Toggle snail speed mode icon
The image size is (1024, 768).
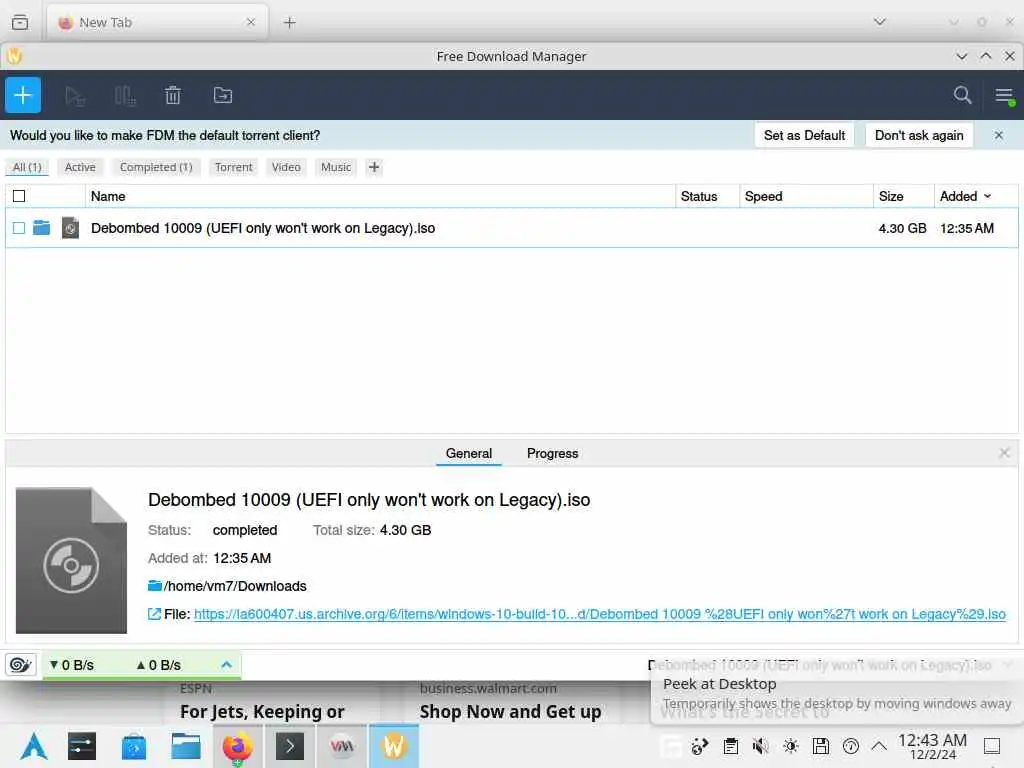[x=20, y=665]
